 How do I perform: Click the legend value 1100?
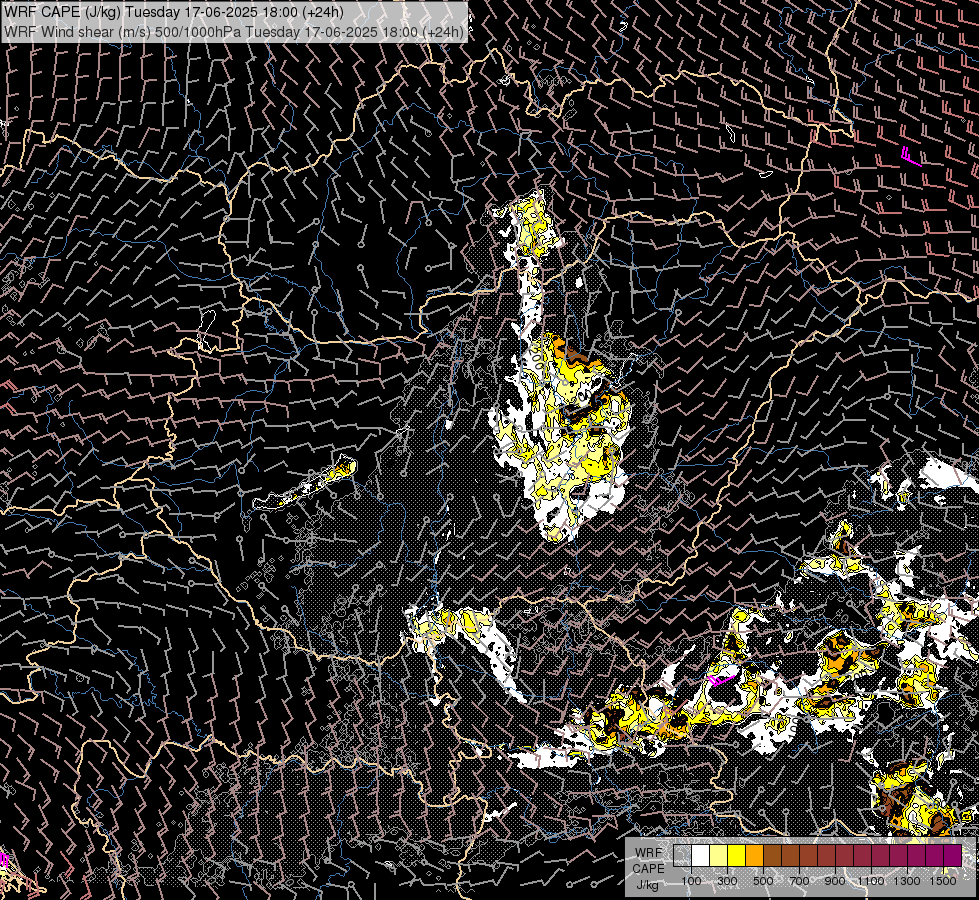click(x=871, y=881)
